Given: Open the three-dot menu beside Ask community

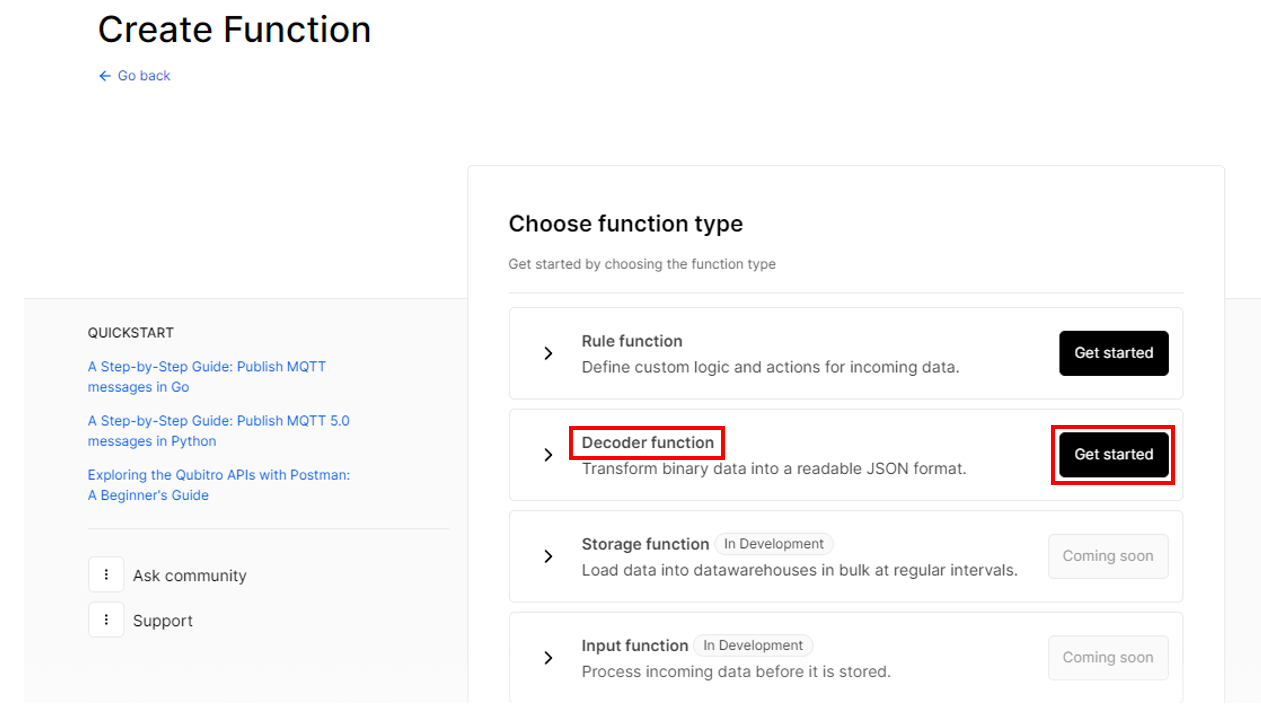Looking at the screenshot, I should click(x=106, y=575).
